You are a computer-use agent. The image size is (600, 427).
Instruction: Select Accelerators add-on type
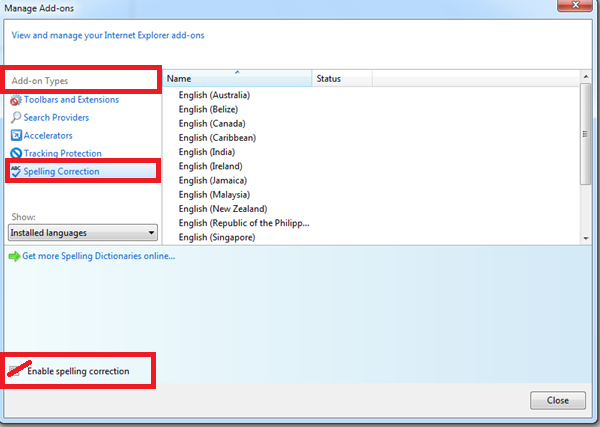pyautogui.click(x=48, y=135)
